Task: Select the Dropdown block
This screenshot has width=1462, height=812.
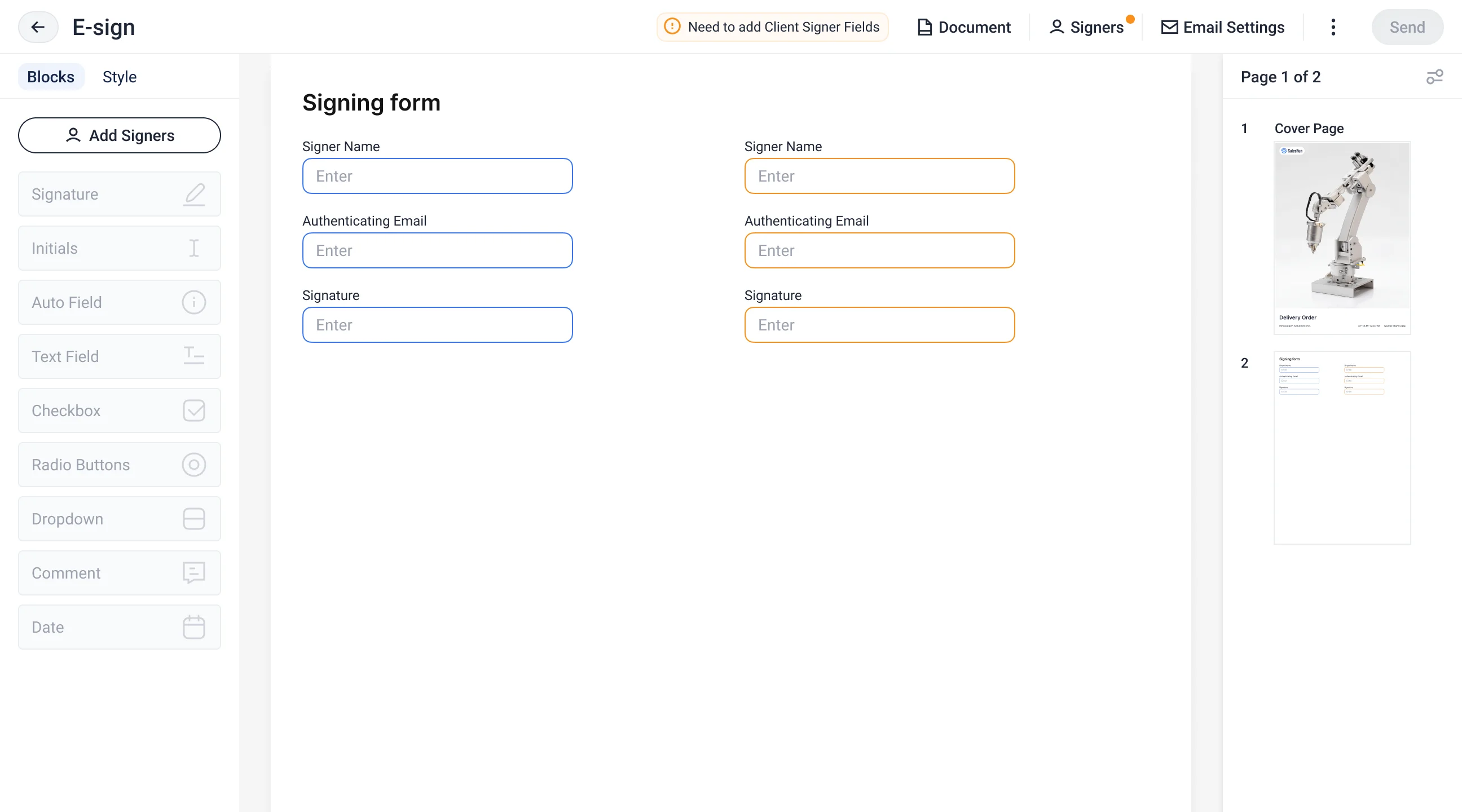Action: click(119, 519)
